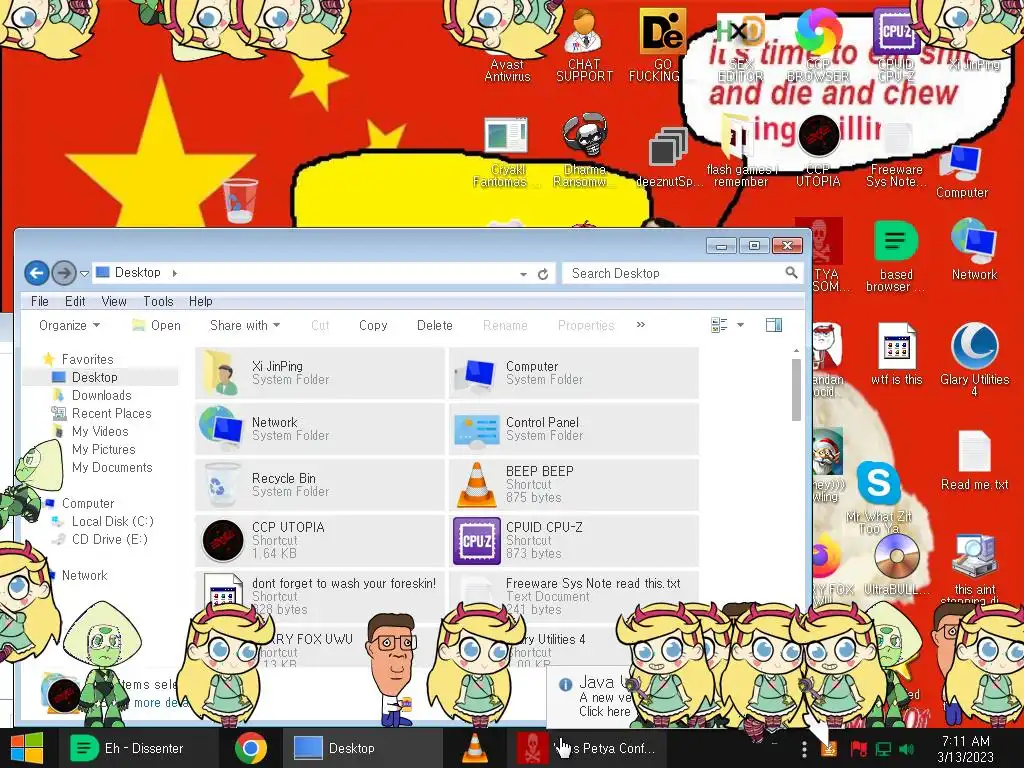The width and height of the screenshot is (1024, 768).
Task: Open Windows Start button
Action: tap(27, 748)
